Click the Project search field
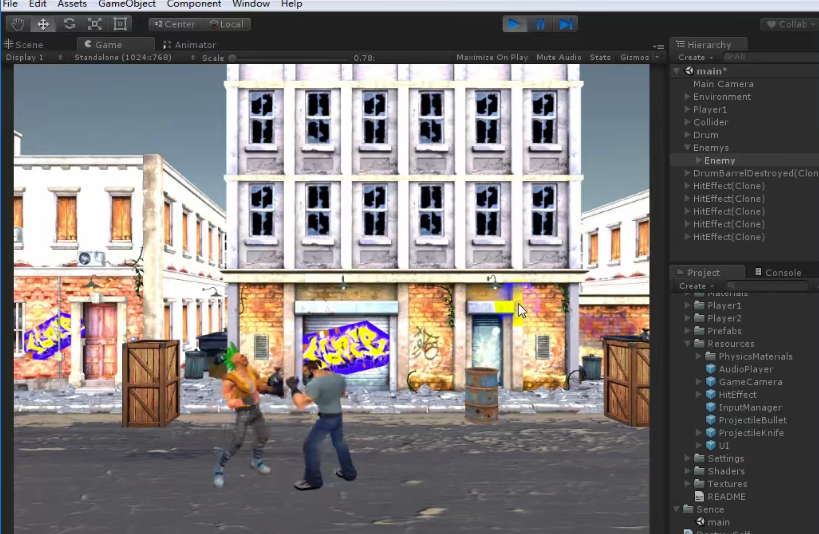819x534 pixels. point(766,286)
